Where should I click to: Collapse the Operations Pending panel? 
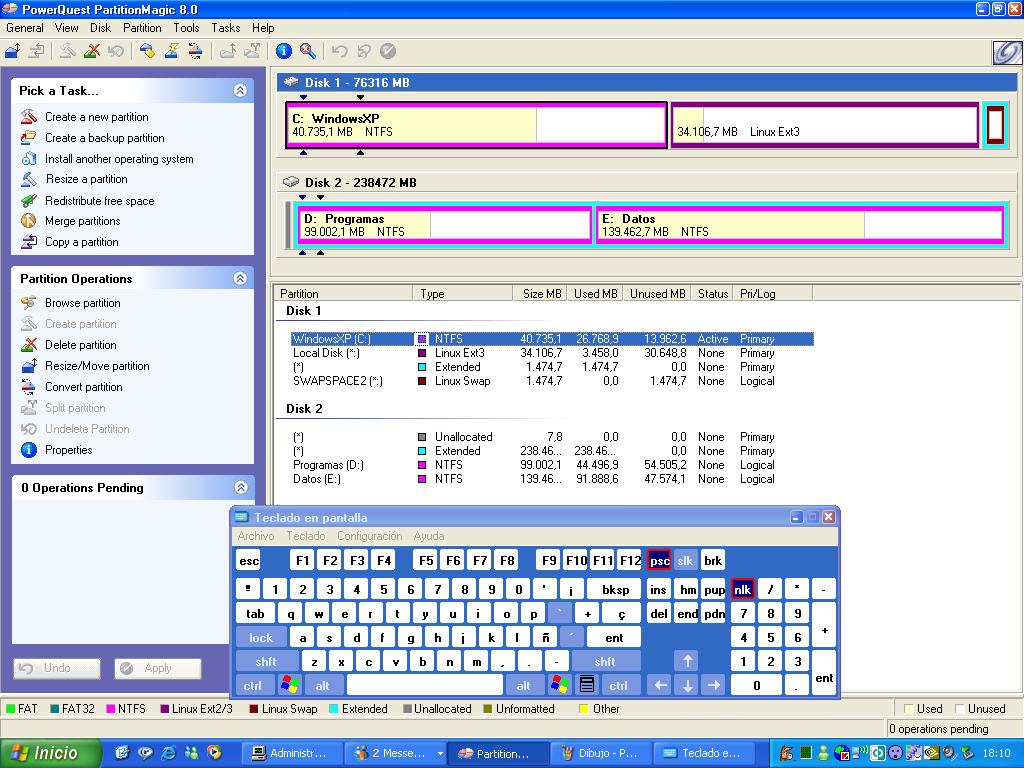pos(240,487)
